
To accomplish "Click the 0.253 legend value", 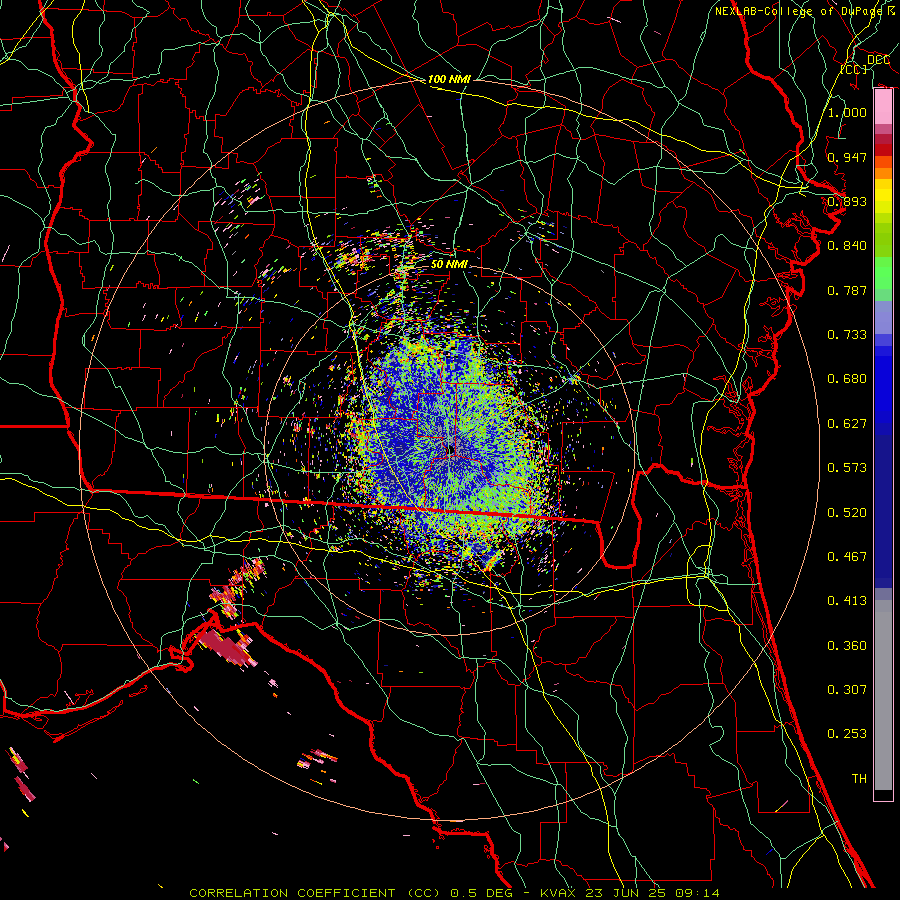I will pos(847,734).
